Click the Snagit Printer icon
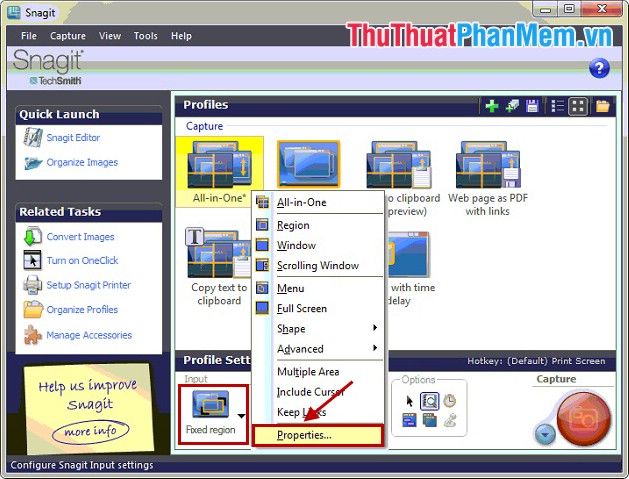Viewport: 629px width, 479px height. pyautogui.click(x=32, y=285)
